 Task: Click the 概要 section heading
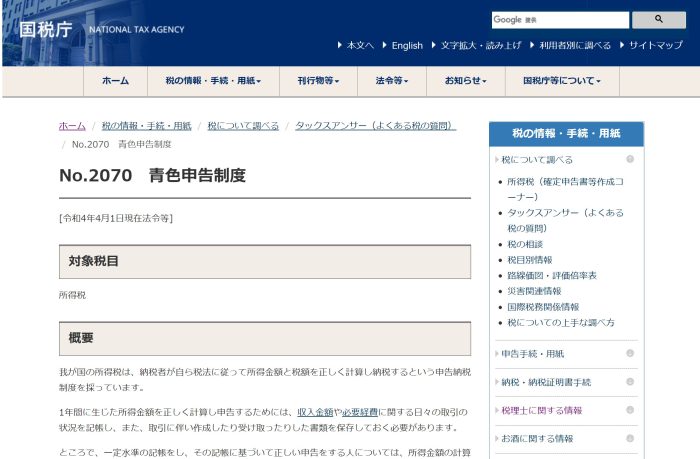[x=81, y=338]
